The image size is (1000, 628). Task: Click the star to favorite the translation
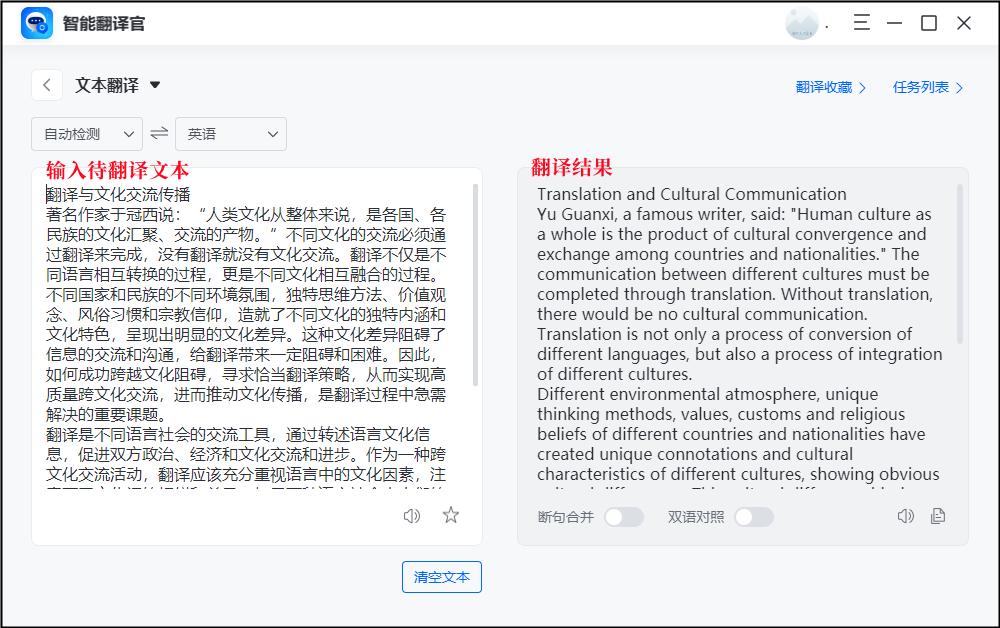tap(450, 516)
